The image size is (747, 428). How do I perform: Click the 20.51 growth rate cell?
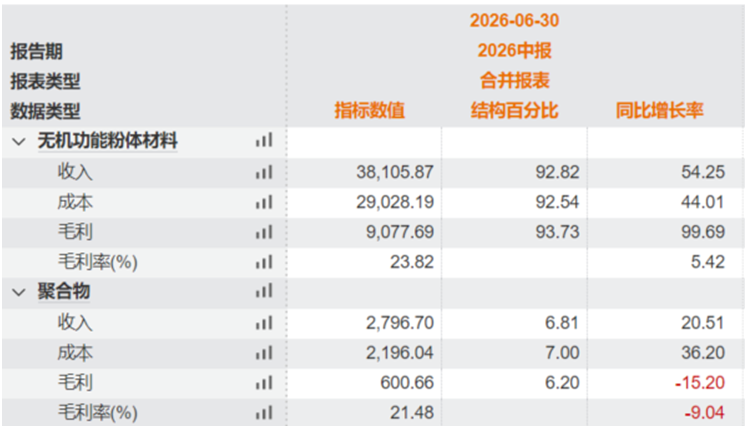pyautogui.click(x=666, y=323)
